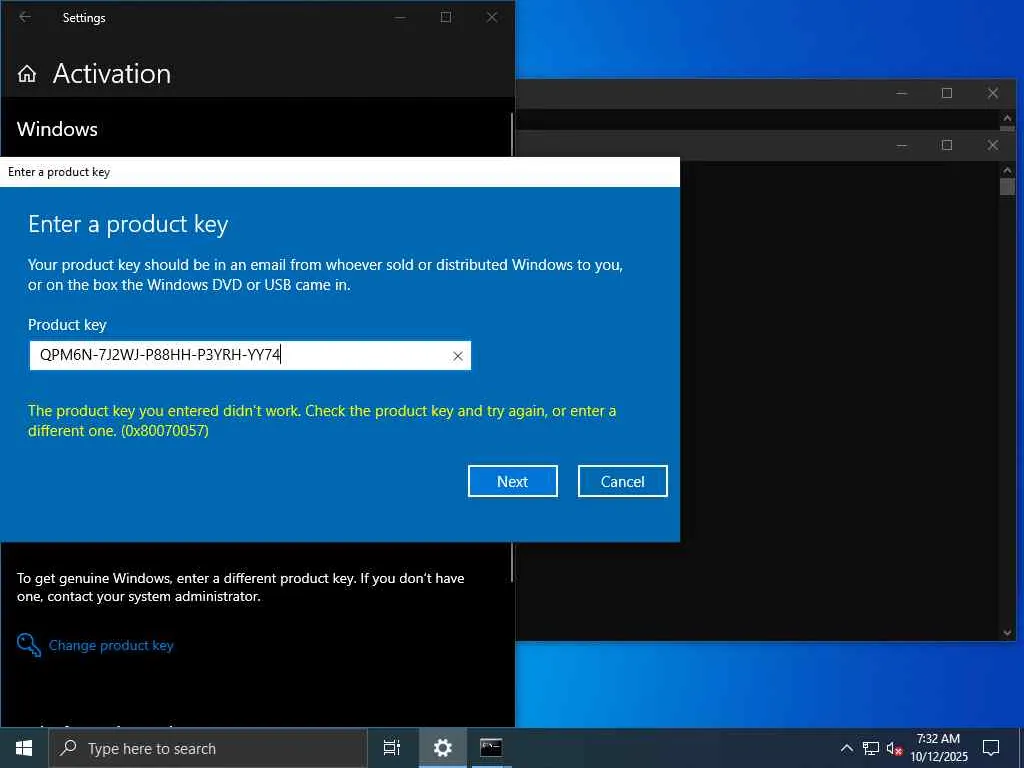Show hidden system tray icons
Image resolution: width=1024 pixels, height=768 pixels.
click(x=846, y=748)
